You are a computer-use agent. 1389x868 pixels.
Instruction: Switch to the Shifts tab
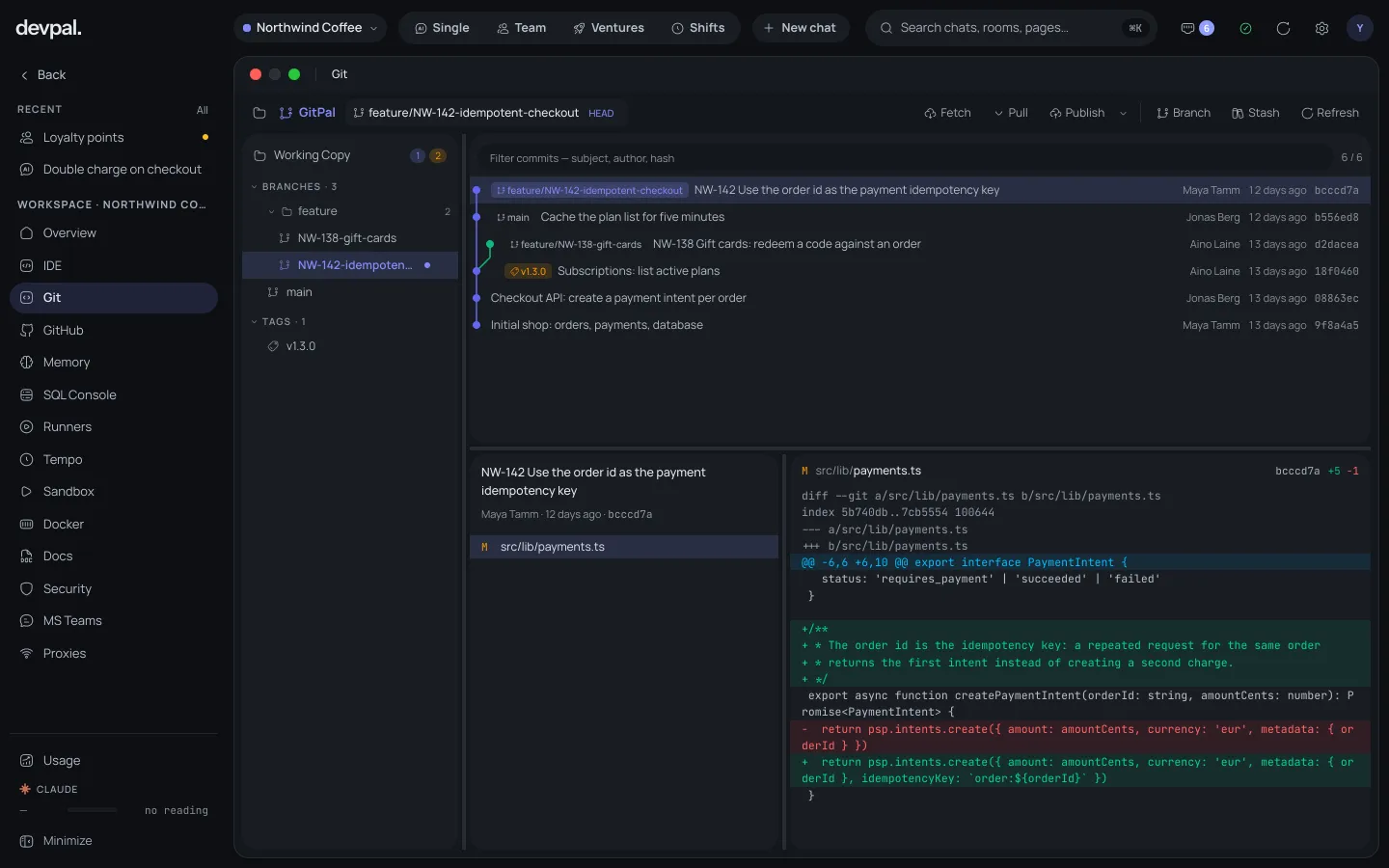tap(697, 28)
